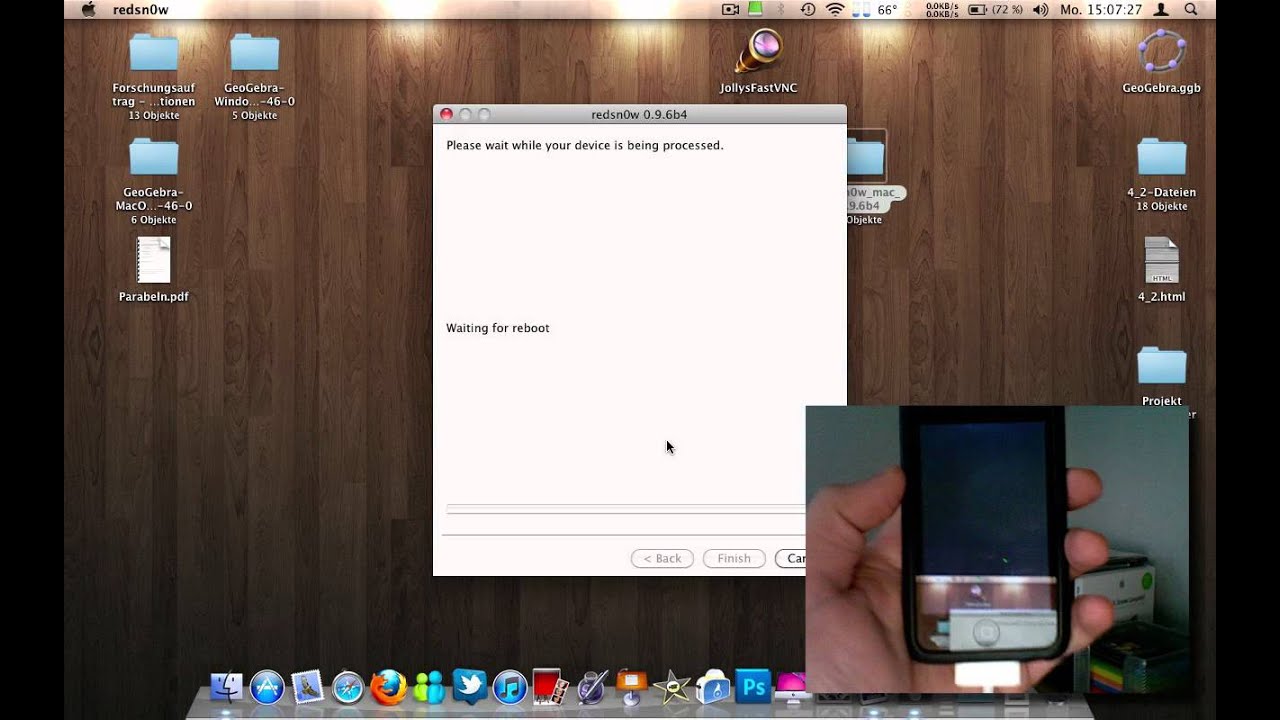Open iMovie star icon in dock

pyautogui.click(x=673, y=687)
